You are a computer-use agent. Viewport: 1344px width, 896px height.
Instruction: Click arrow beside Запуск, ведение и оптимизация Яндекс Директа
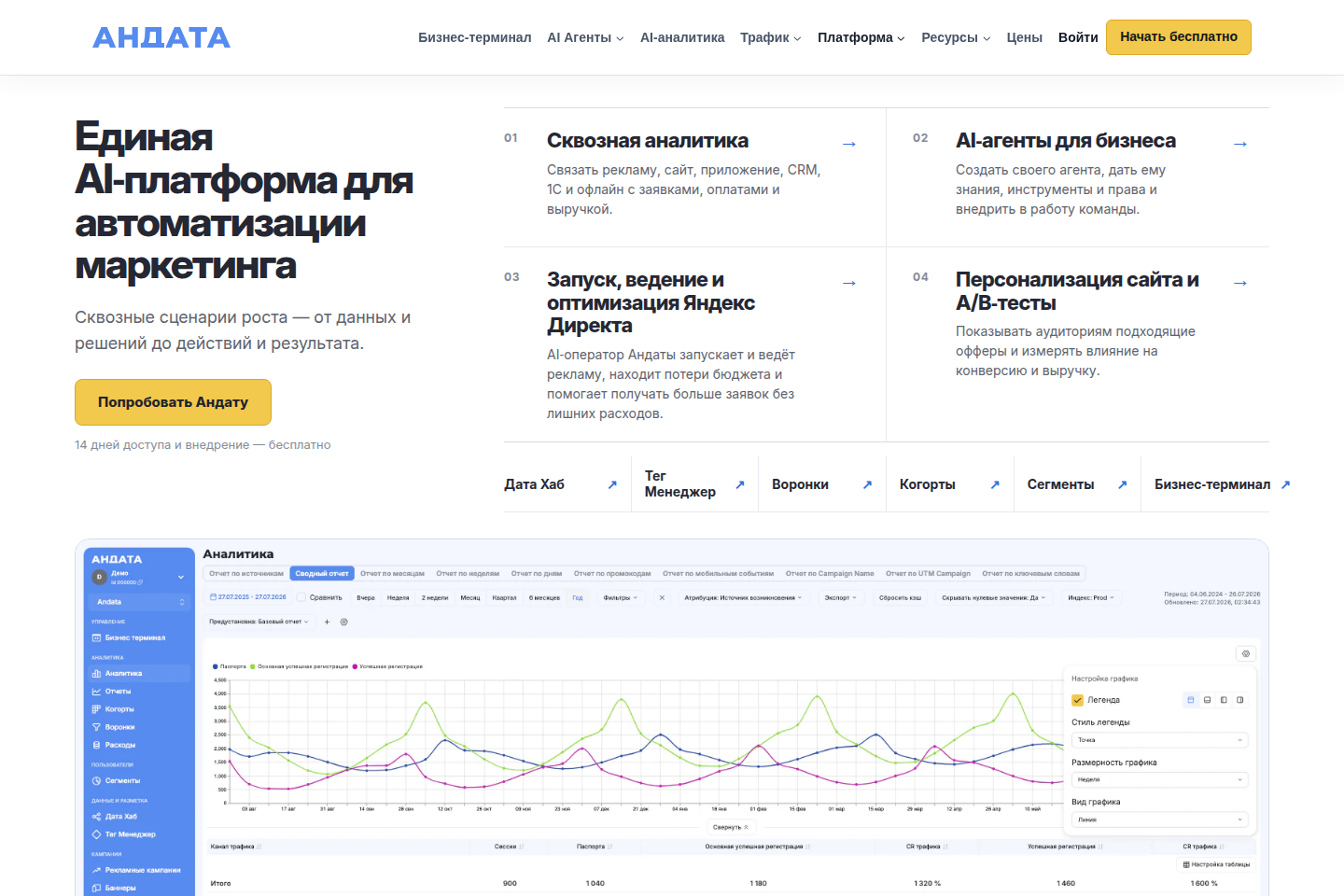pos(849,283)
